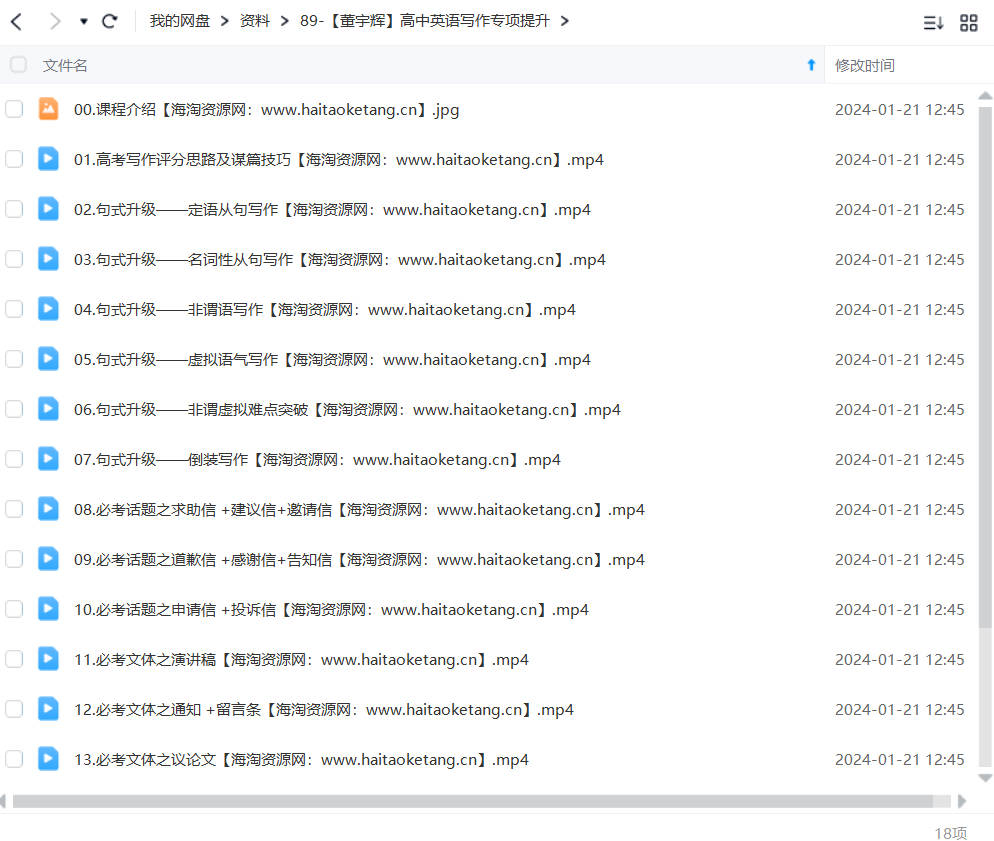
Task: Open file 01.高考写作评分思路及谋篇技巧 mp4
Action: coord(339,160)
